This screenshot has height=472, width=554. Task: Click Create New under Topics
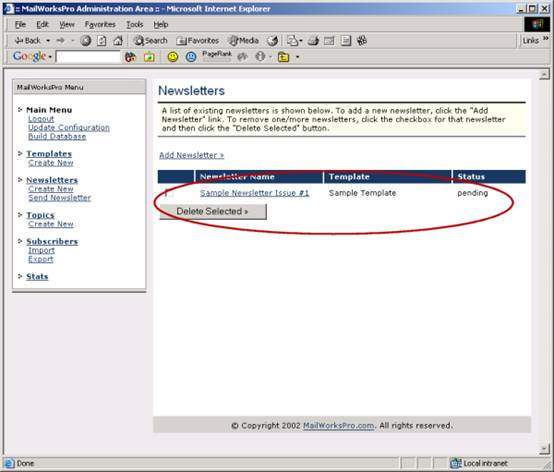click(x=51, y=224)
